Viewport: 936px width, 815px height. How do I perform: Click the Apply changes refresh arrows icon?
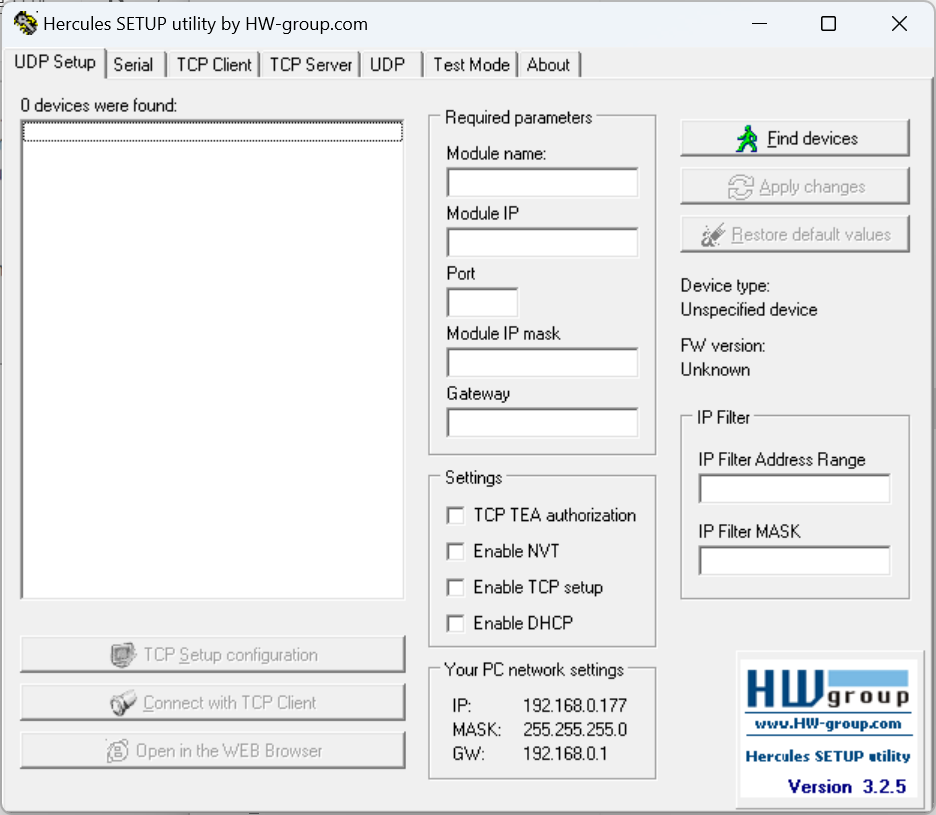[740, 187]
